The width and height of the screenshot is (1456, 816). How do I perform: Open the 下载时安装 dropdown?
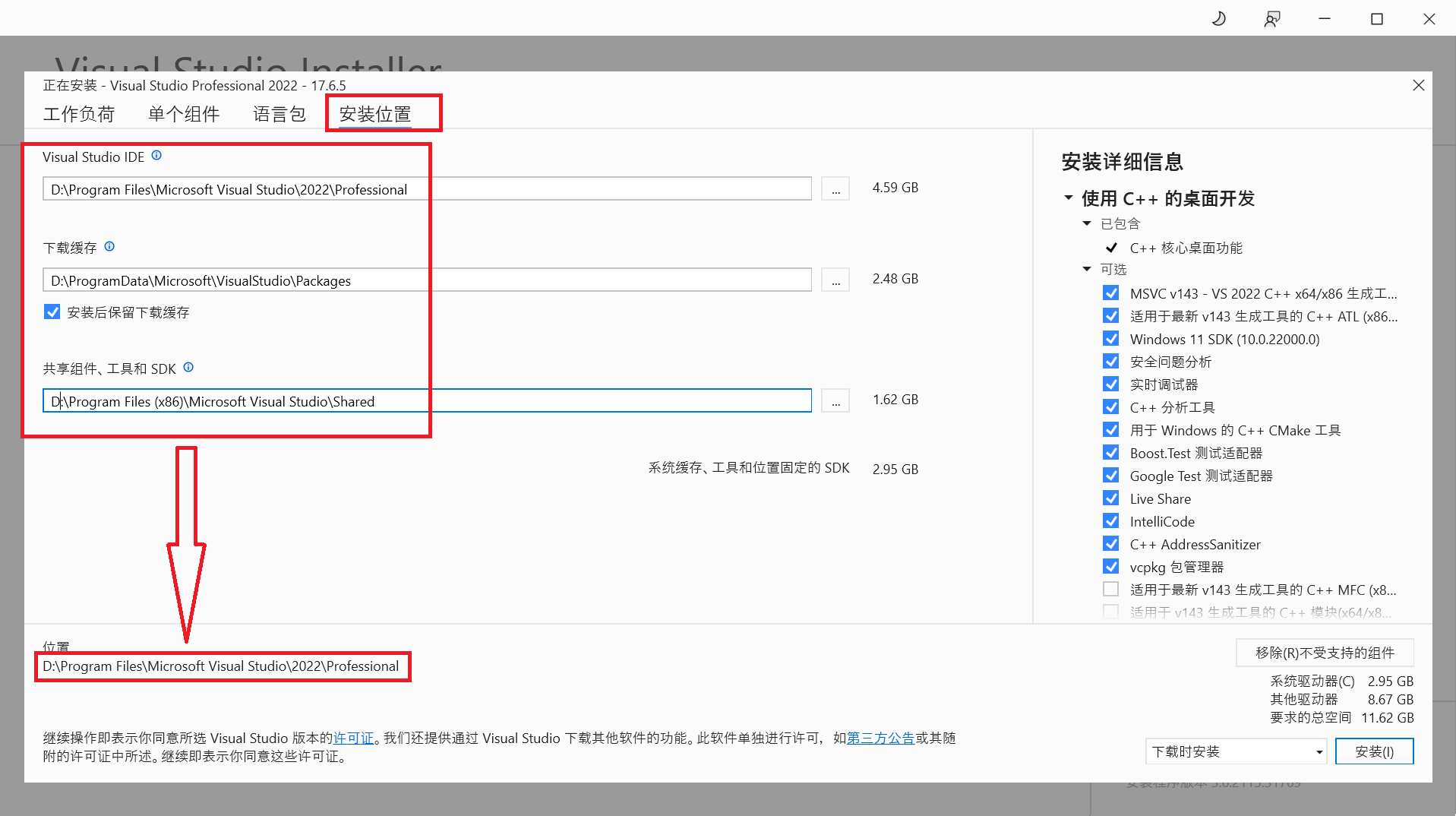click(x=1236, y=751)
